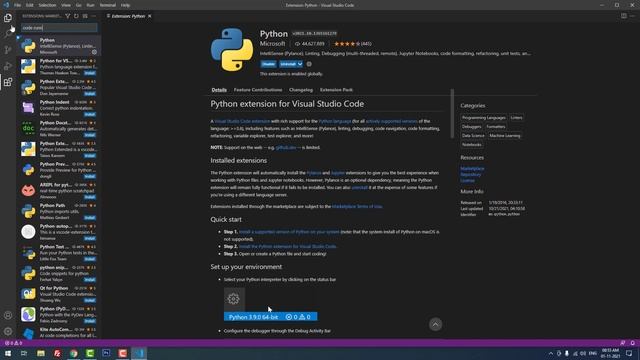Click the Disable button for Python extension

268,64
